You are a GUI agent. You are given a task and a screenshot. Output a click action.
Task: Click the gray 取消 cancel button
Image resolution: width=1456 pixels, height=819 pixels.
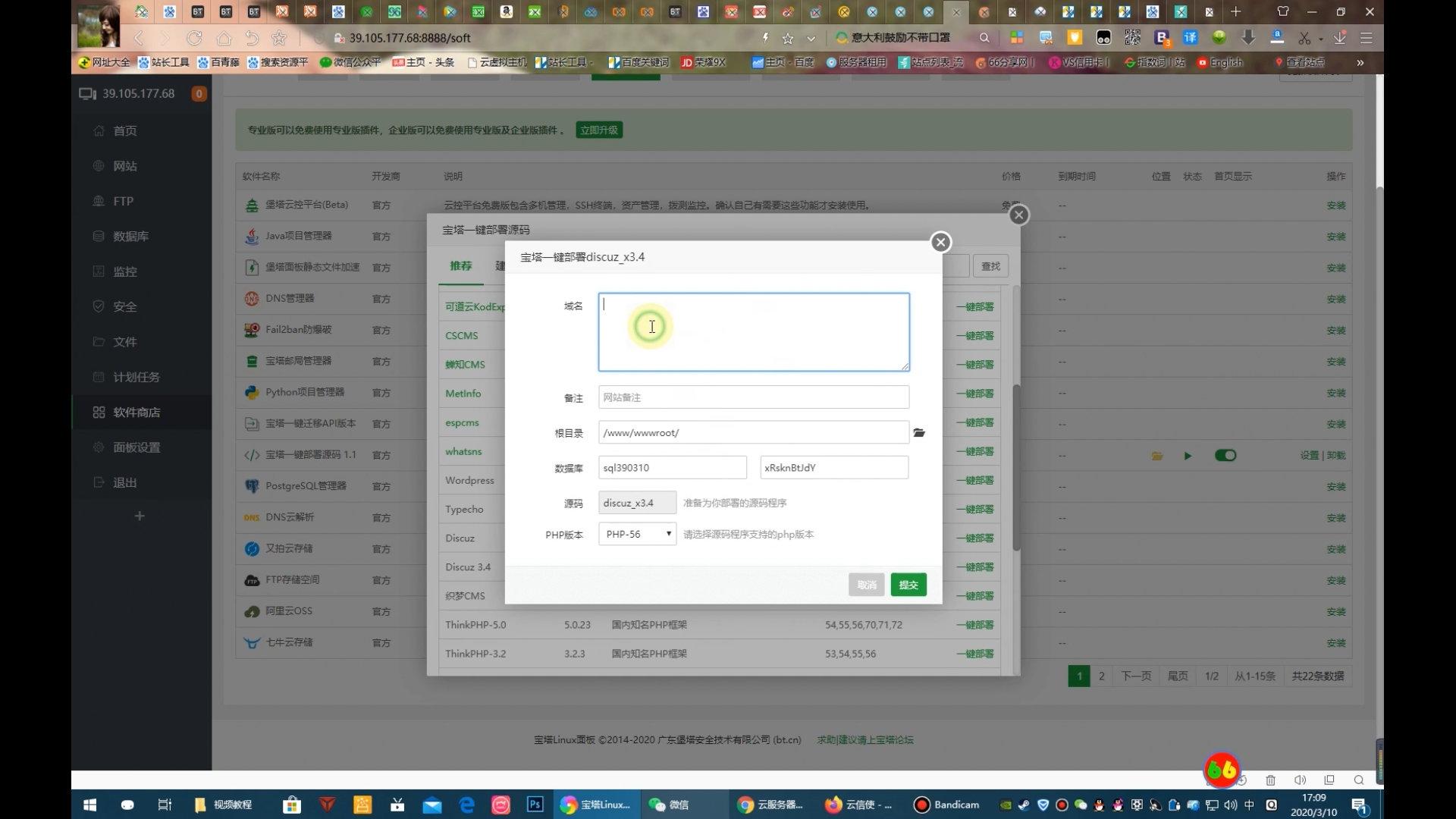pos(867,585)
